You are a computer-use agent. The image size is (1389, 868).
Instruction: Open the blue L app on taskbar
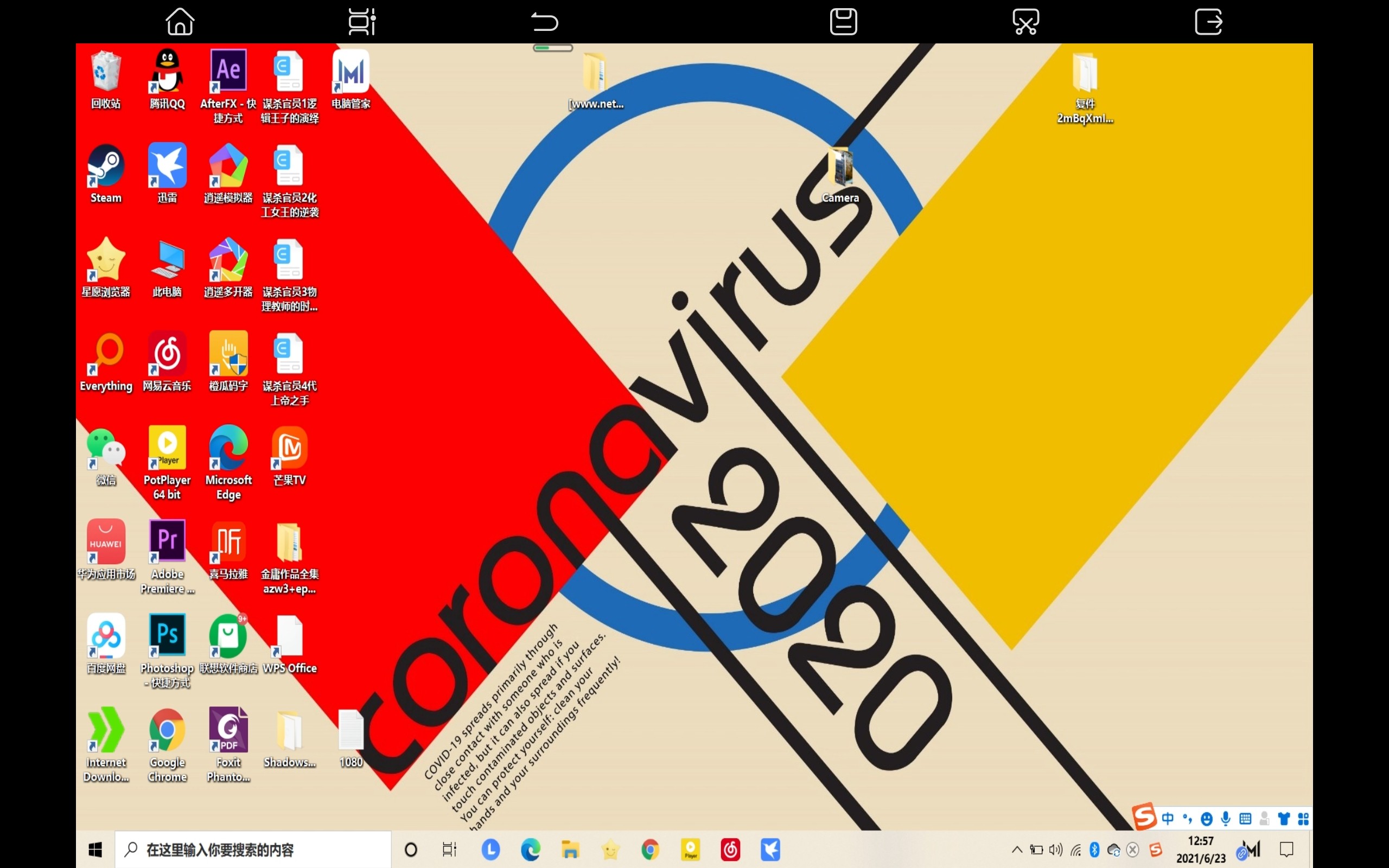coord(490,849)
